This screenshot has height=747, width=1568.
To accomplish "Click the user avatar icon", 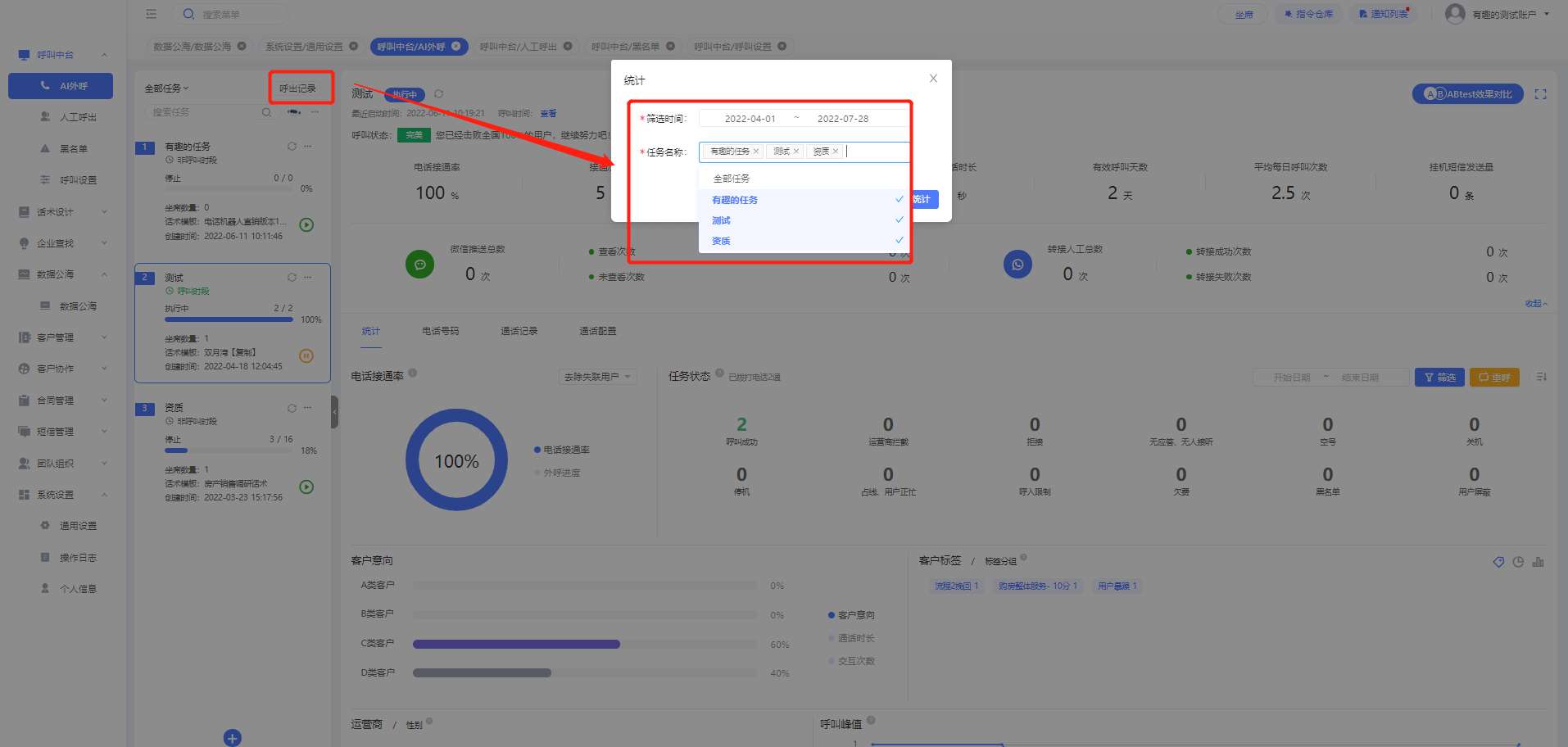I will click(1455, 14).
